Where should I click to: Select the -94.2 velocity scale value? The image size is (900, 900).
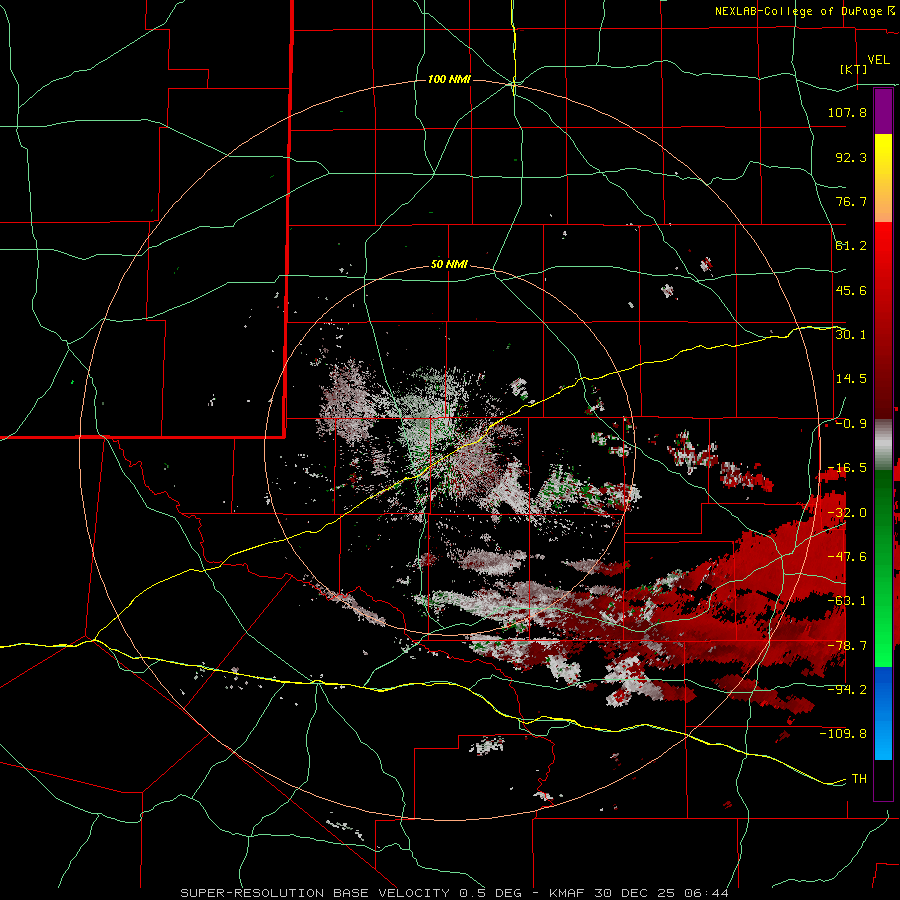[847, 689]
